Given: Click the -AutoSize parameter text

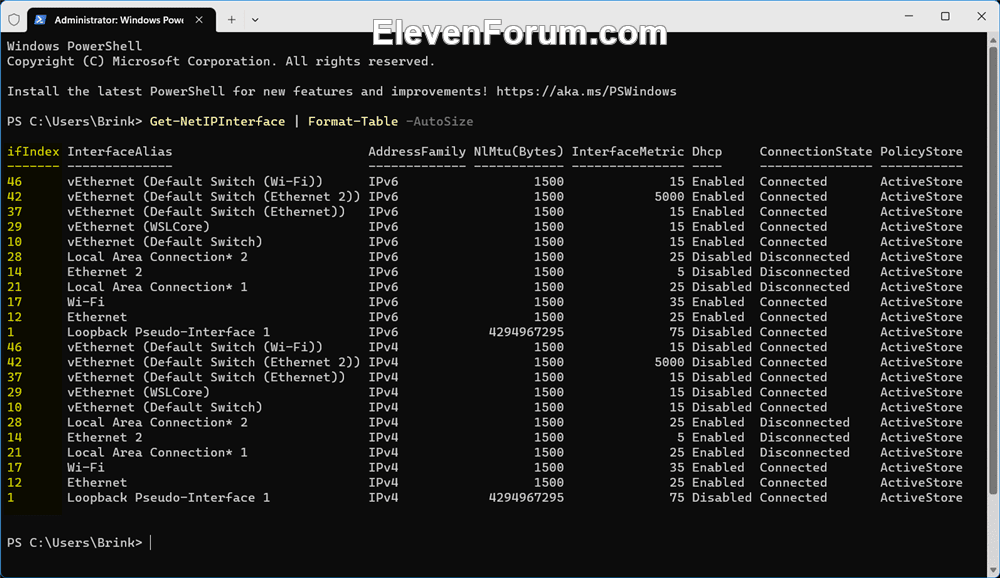Looking at the screenshot, I should (439, 121).
